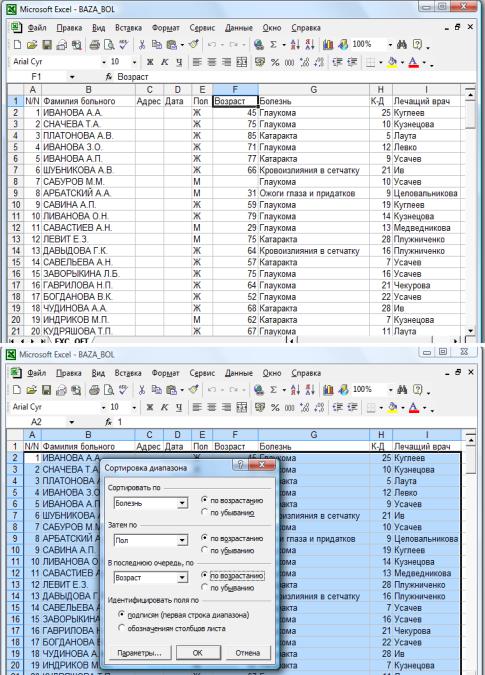
Task: Click Bold Ж button in the F1 window
Action: pos(150,62)
